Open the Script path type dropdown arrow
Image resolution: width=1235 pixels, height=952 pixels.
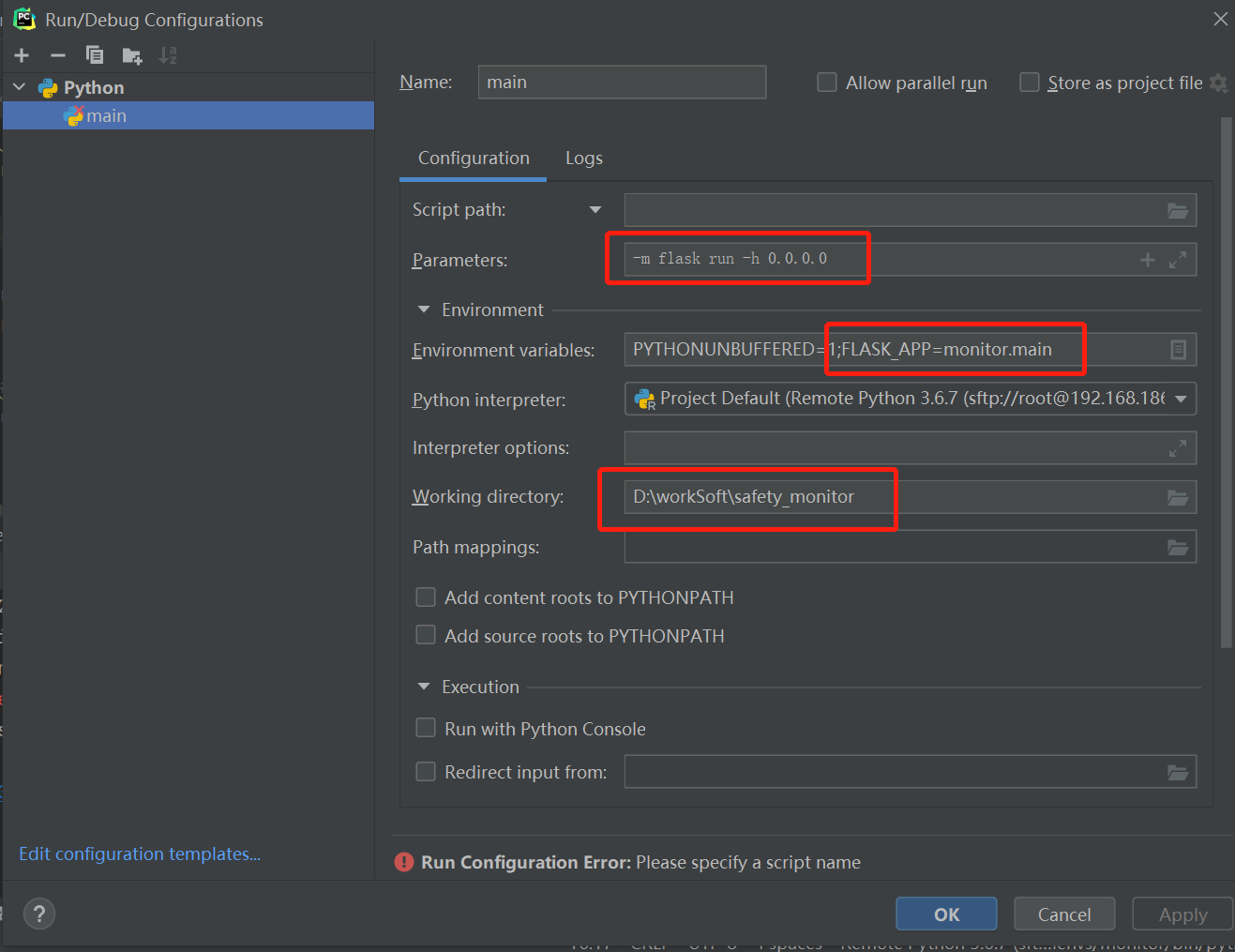point(595,209)
